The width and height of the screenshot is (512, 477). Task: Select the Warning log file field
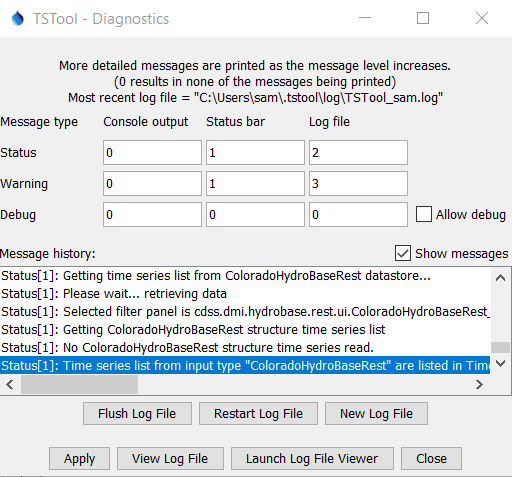tap(358, 183)
